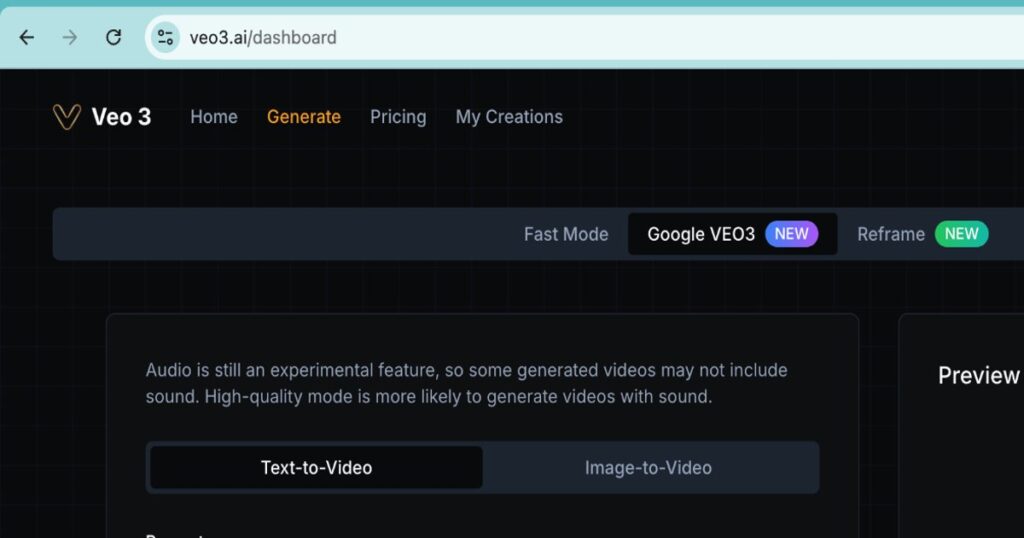Switch to the Reframe tab
The image size is (1024, 538).
(922, 234)
